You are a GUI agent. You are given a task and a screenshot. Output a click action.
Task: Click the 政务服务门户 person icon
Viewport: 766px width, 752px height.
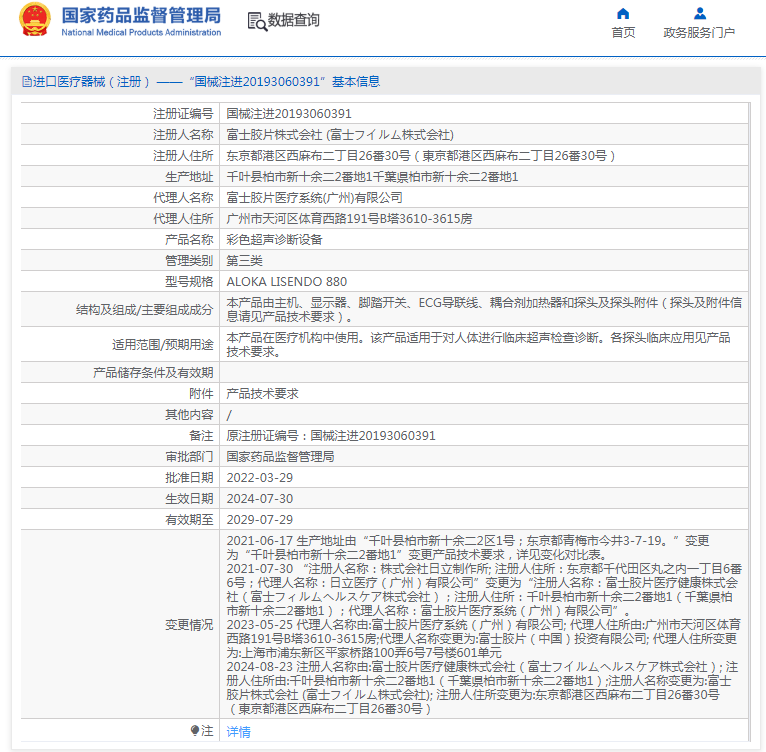[x=699, y=14]
